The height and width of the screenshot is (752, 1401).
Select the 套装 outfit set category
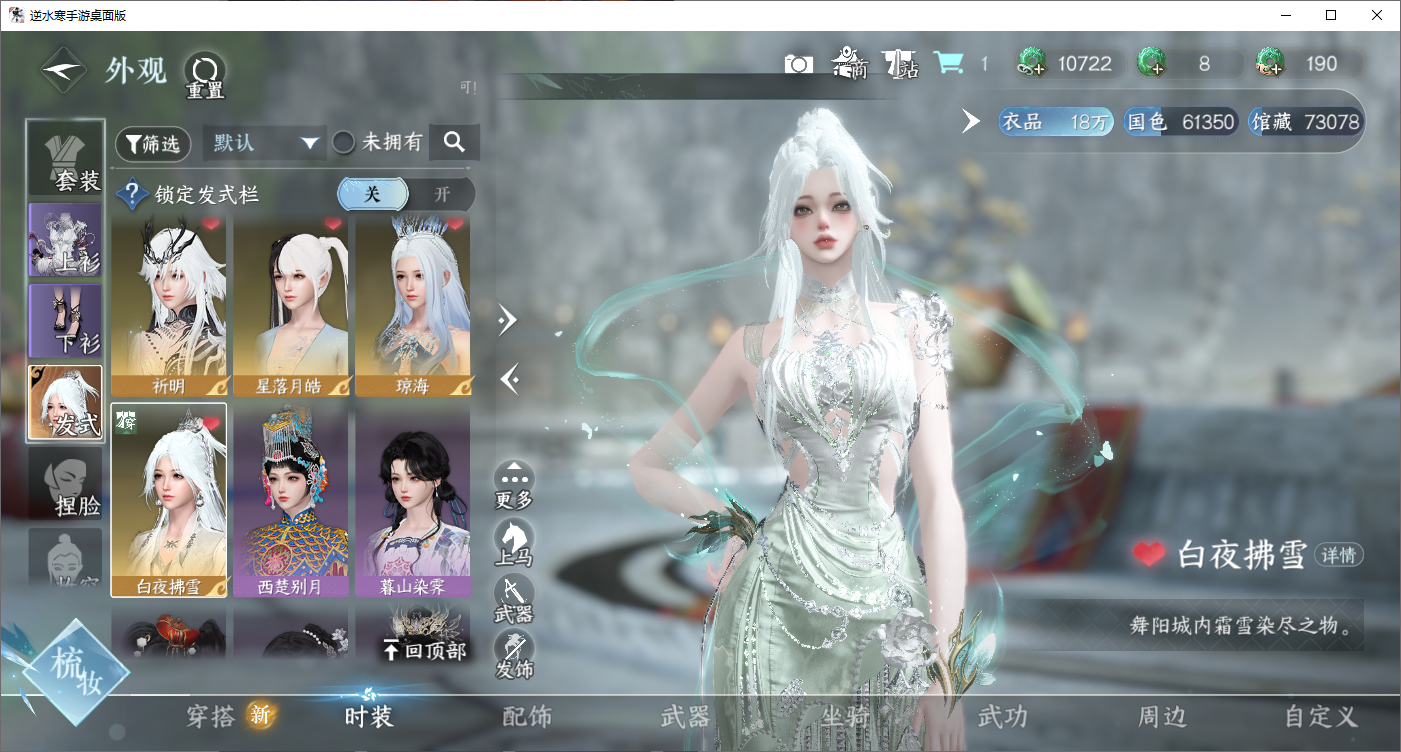[x=65, y=158]
